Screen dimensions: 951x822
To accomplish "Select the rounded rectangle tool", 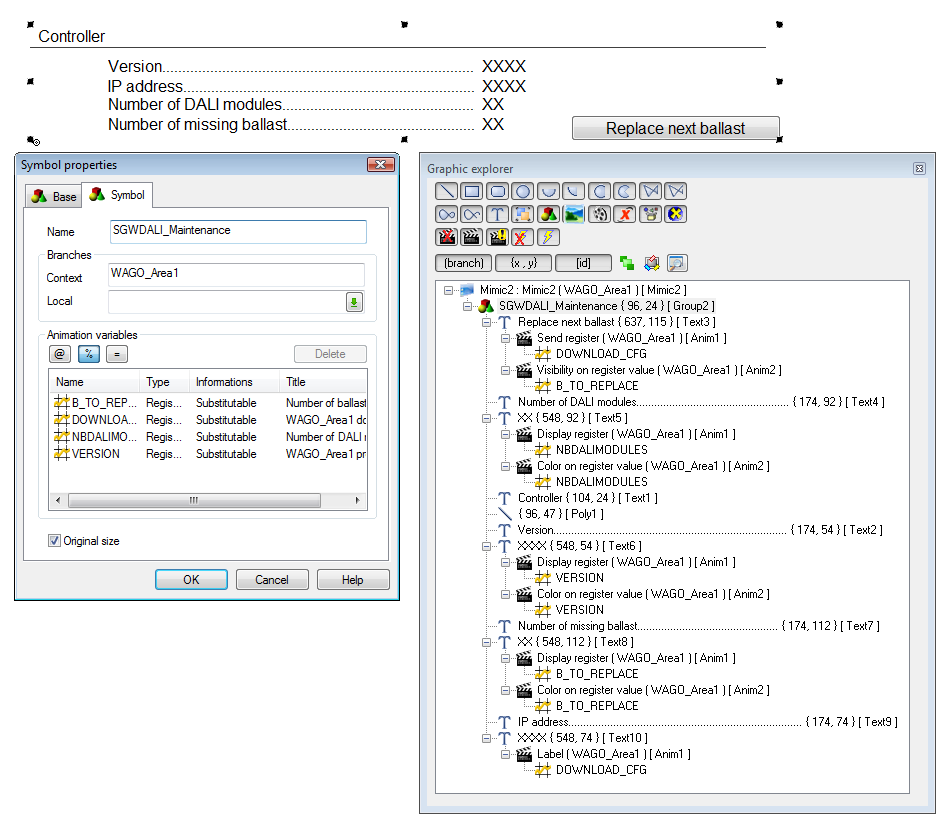I will [497, 191].
